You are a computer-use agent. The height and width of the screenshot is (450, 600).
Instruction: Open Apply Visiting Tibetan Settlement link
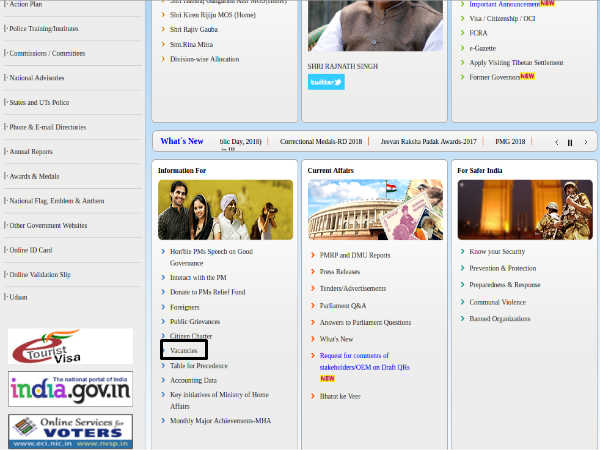[x=516, y=63]
